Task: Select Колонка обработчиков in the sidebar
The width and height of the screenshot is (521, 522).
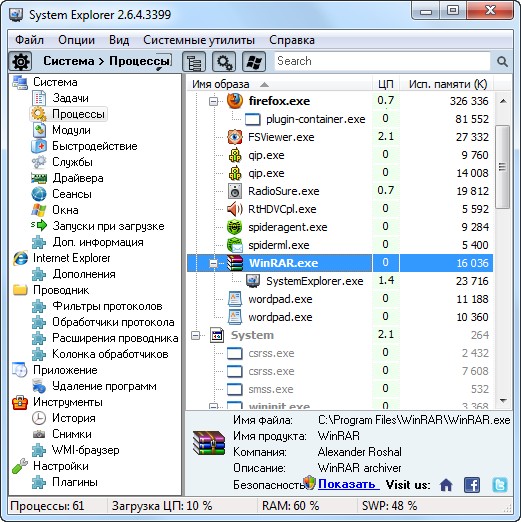Action: point(110,354)
